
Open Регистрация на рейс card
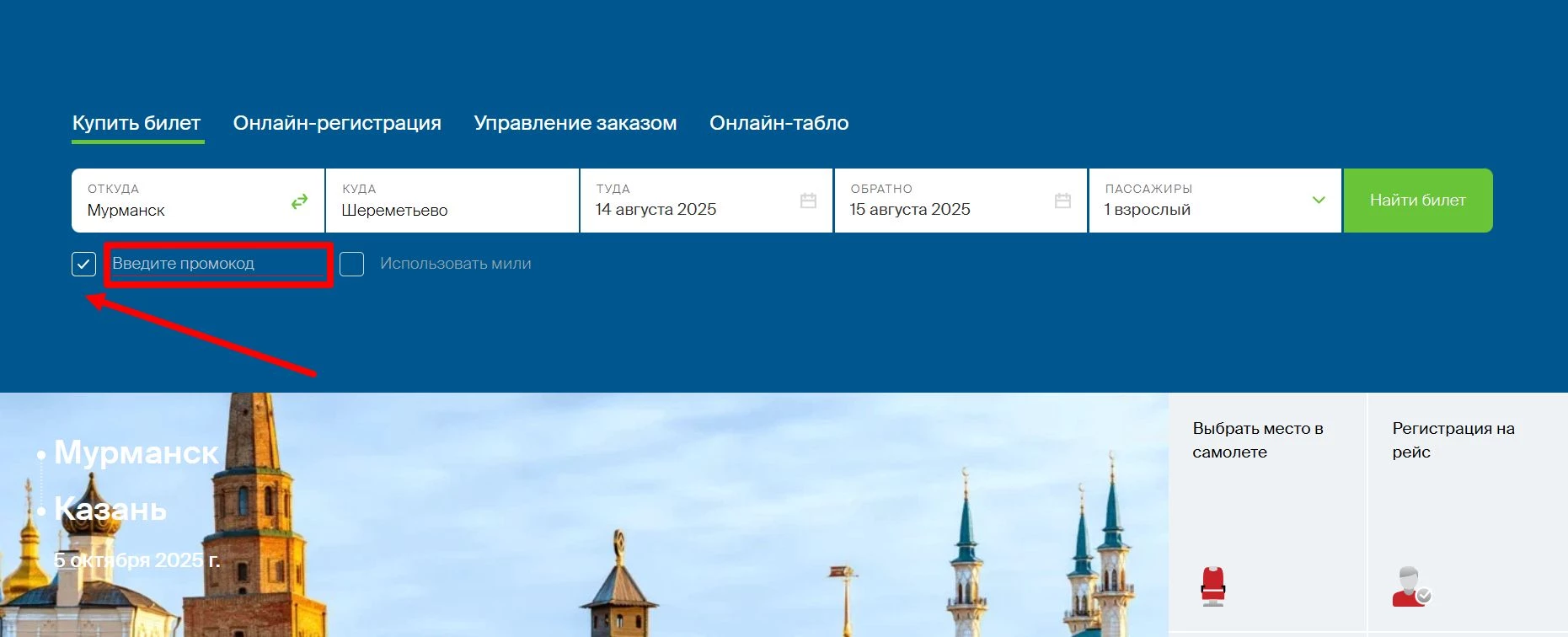click(1468, 514)
